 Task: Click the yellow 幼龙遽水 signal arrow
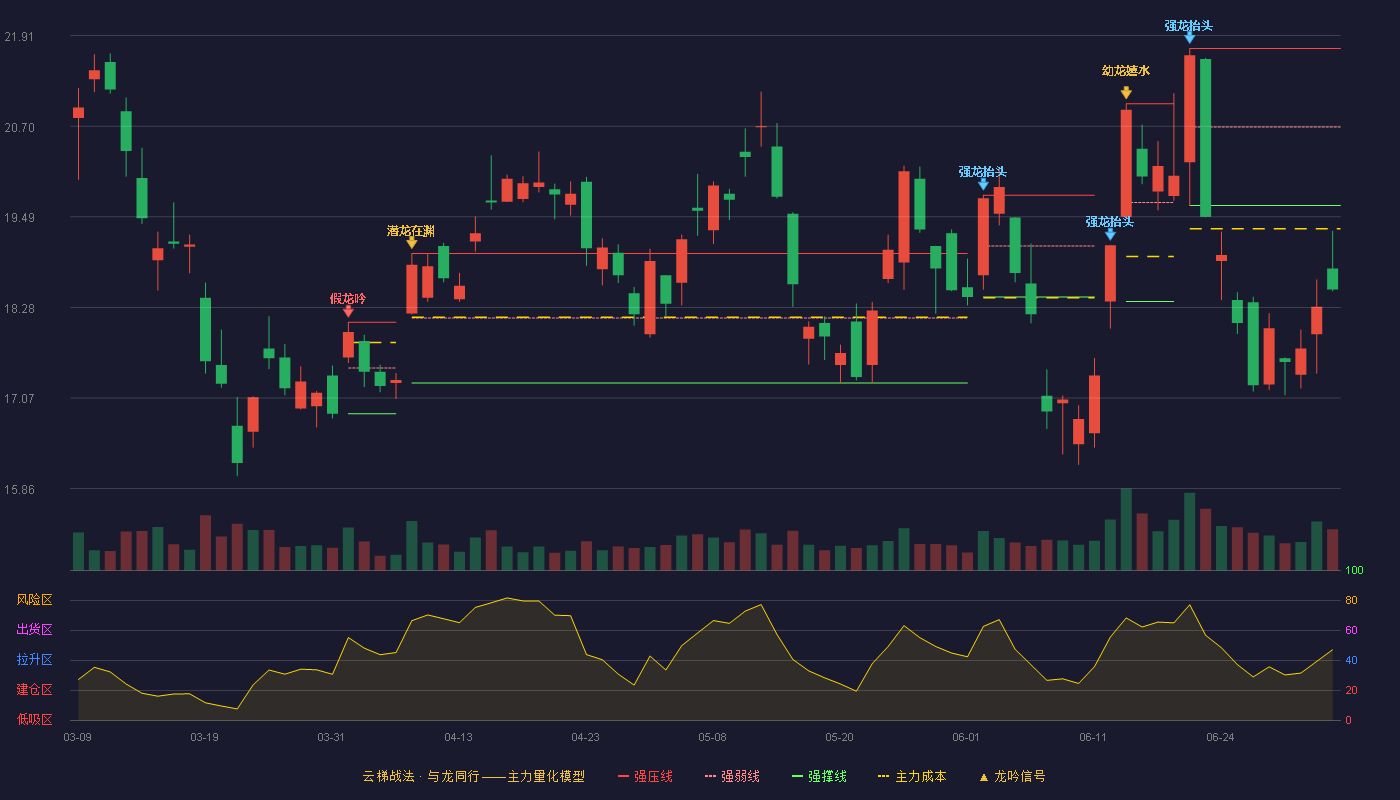point(1126,93)
